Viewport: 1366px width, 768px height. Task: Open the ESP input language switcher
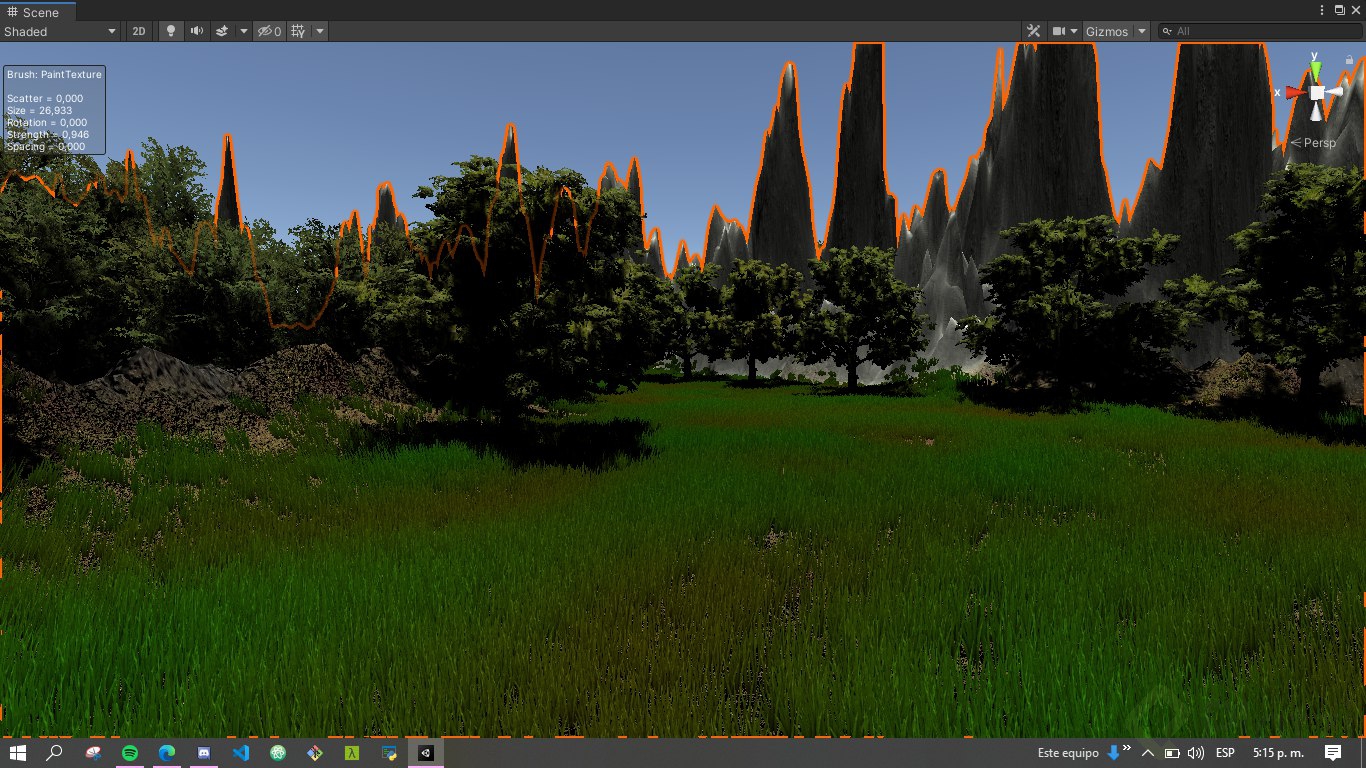[x=1225, y=753]
